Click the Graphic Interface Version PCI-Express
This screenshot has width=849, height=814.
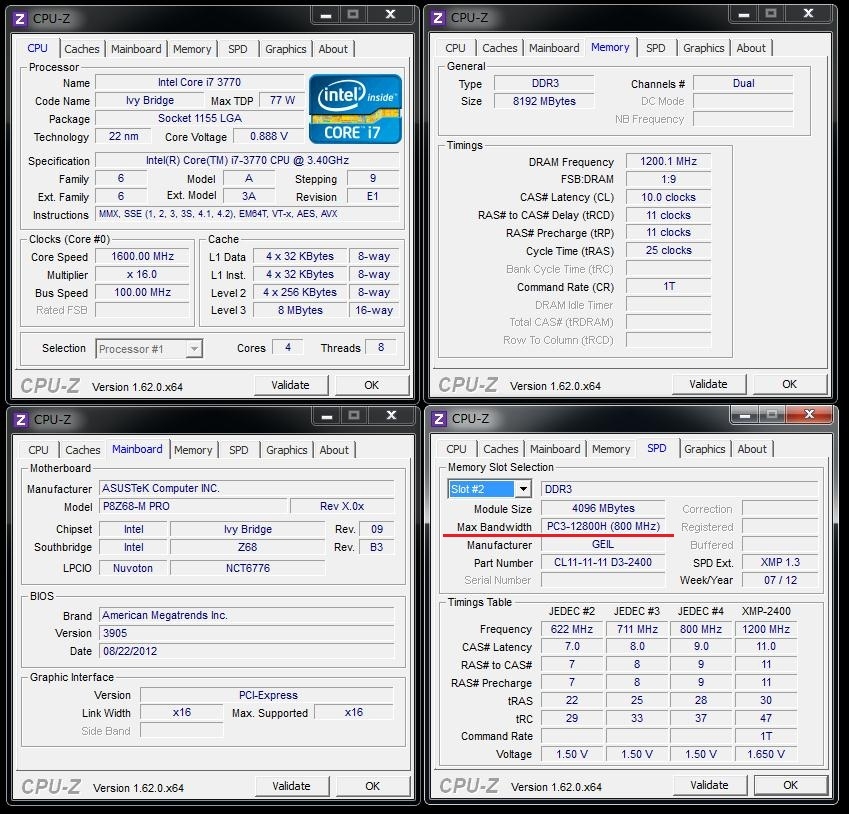point(267,695)
